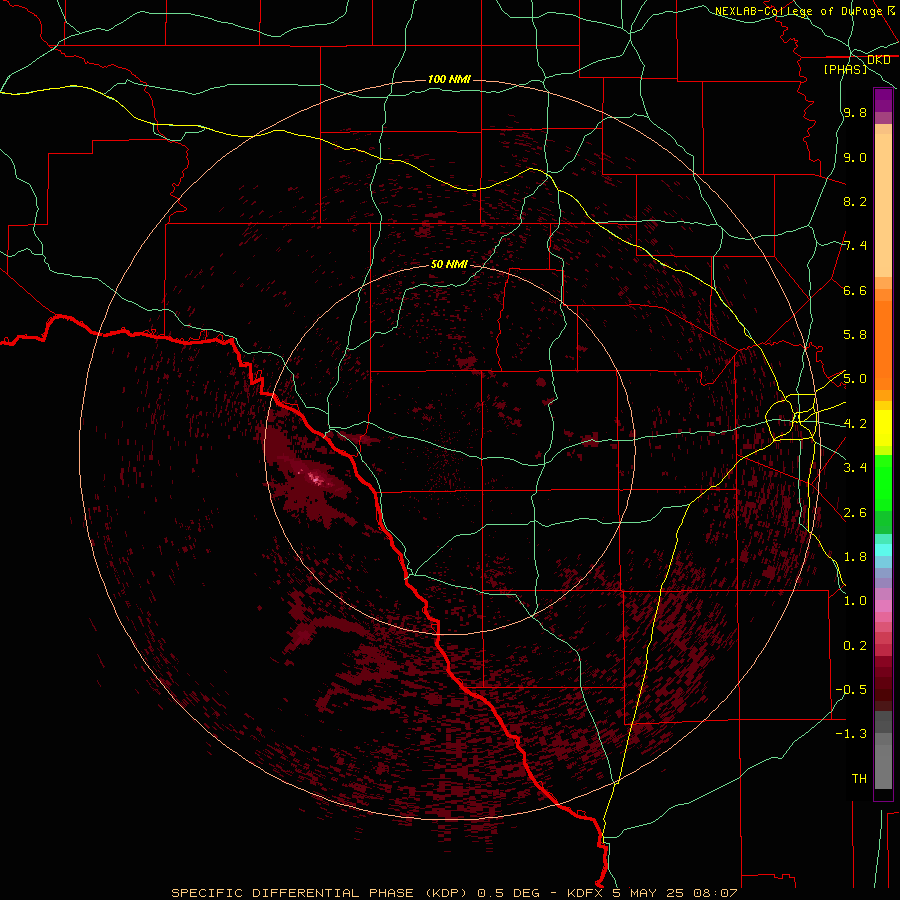Screen dimensions: 900x900
Task: Click the 3.4 value on the color scale
Action: pyautogui.click(x=855, y=467)
